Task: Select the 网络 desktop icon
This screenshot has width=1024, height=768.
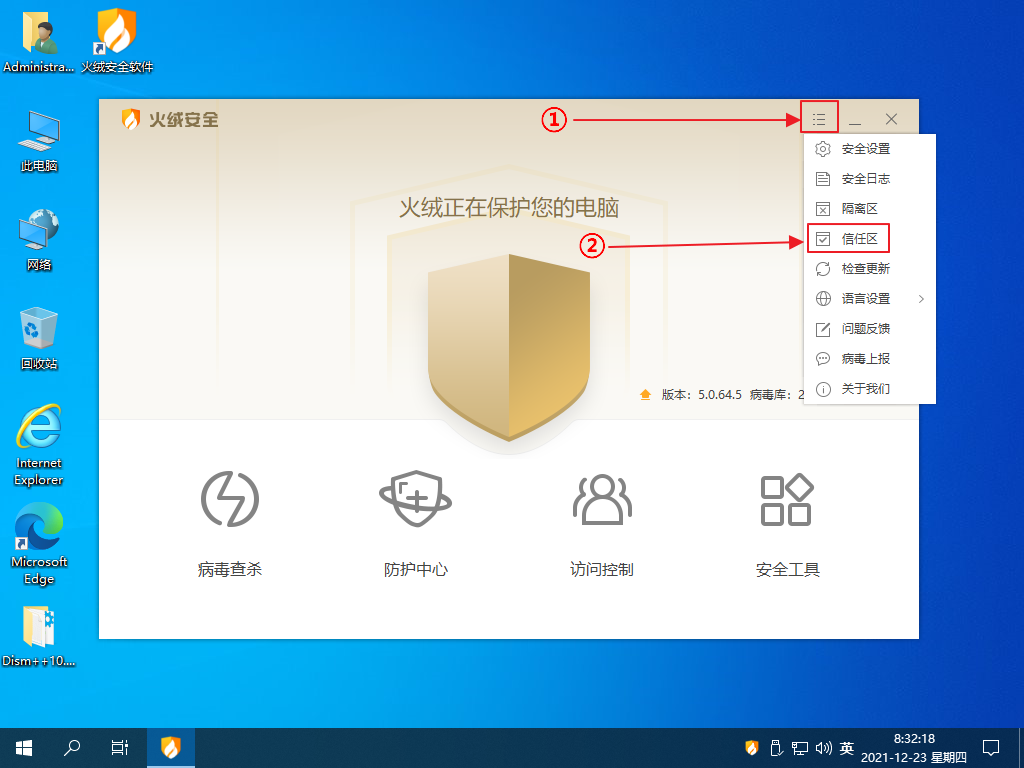Action: click(x=39, y=240)
